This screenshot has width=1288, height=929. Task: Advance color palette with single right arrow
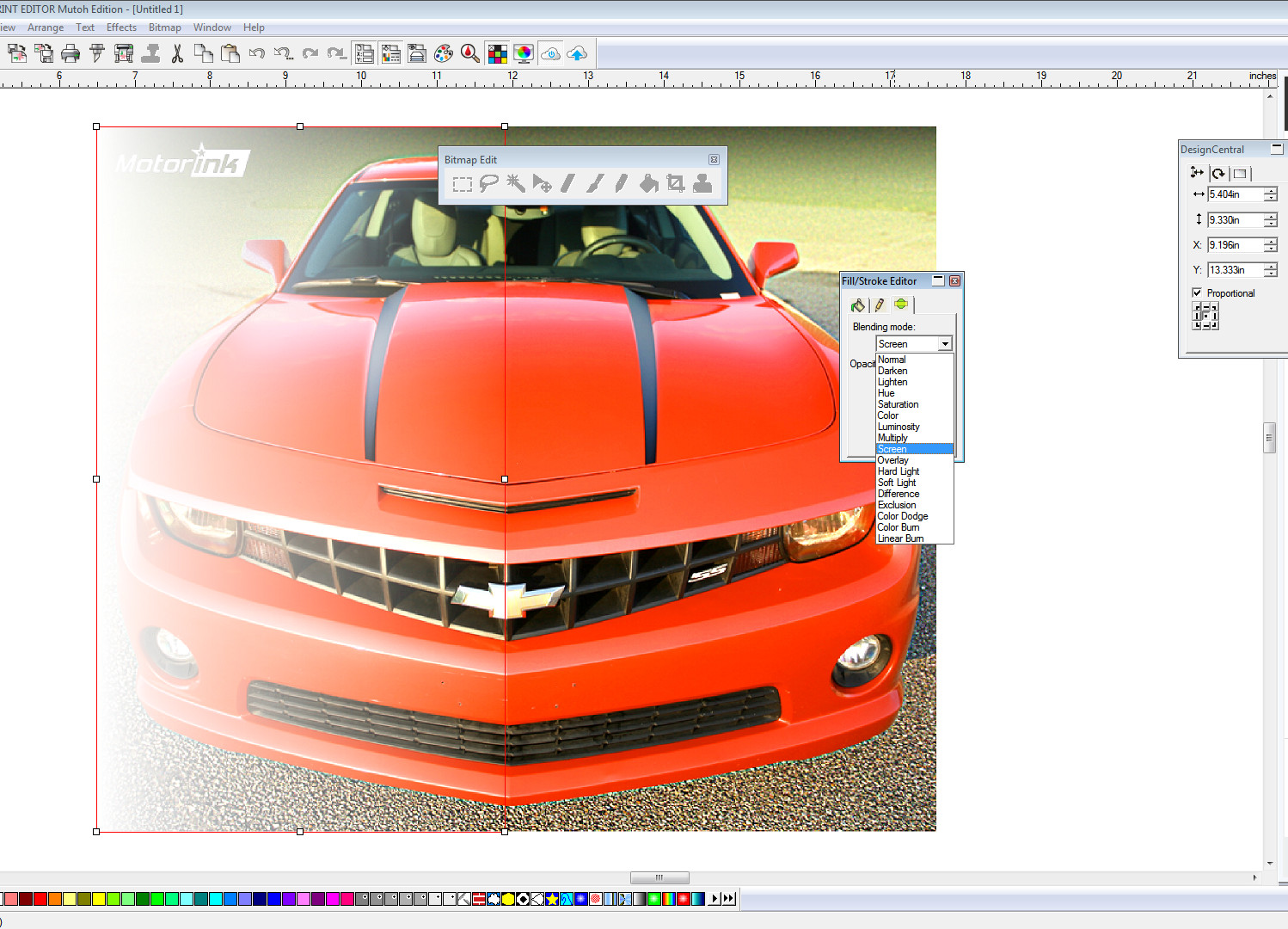coord(714,899)
